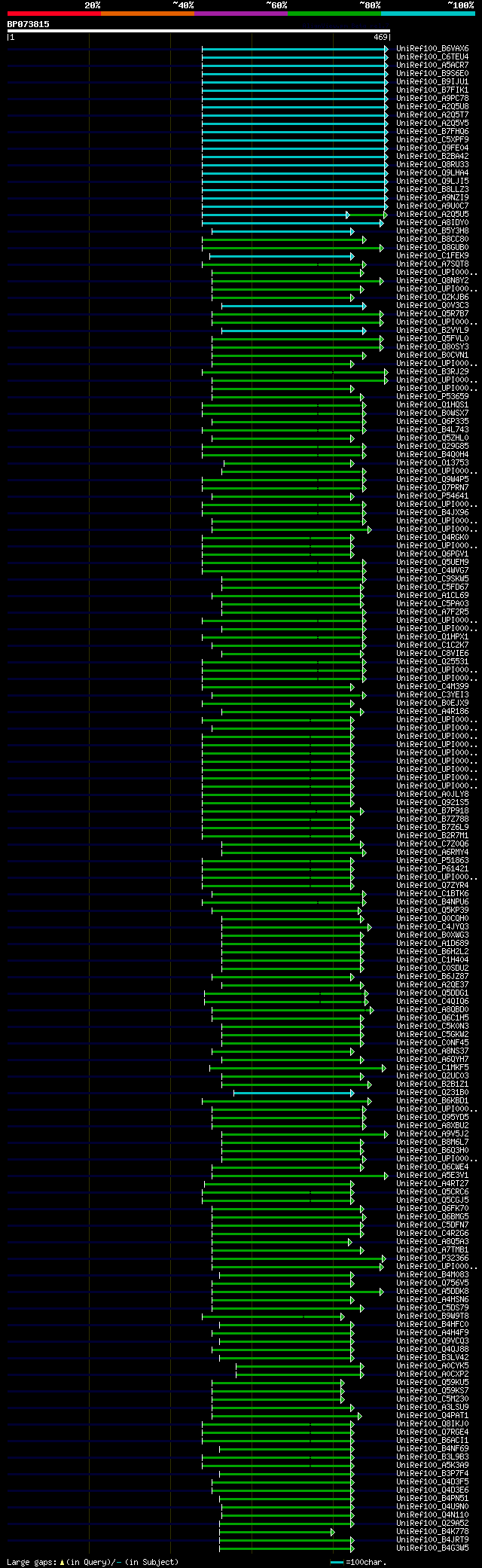Click the Large gaps legend text

click(x=93, y=1562)
